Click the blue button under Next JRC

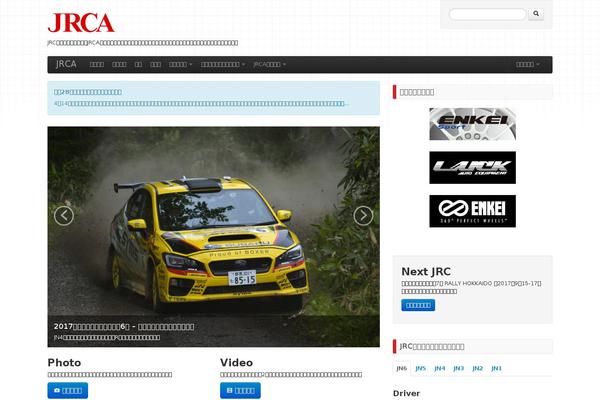418,305
